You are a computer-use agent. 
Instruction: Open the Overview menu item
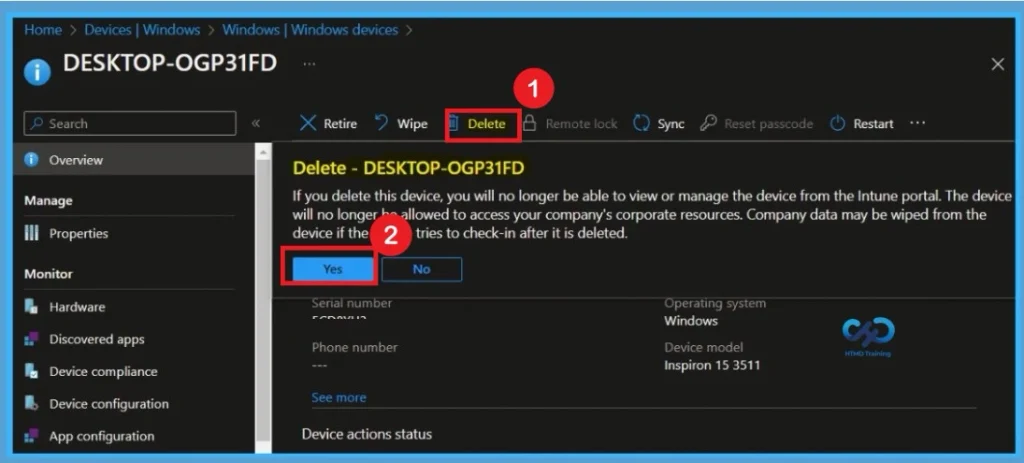(x=134, y=160)
